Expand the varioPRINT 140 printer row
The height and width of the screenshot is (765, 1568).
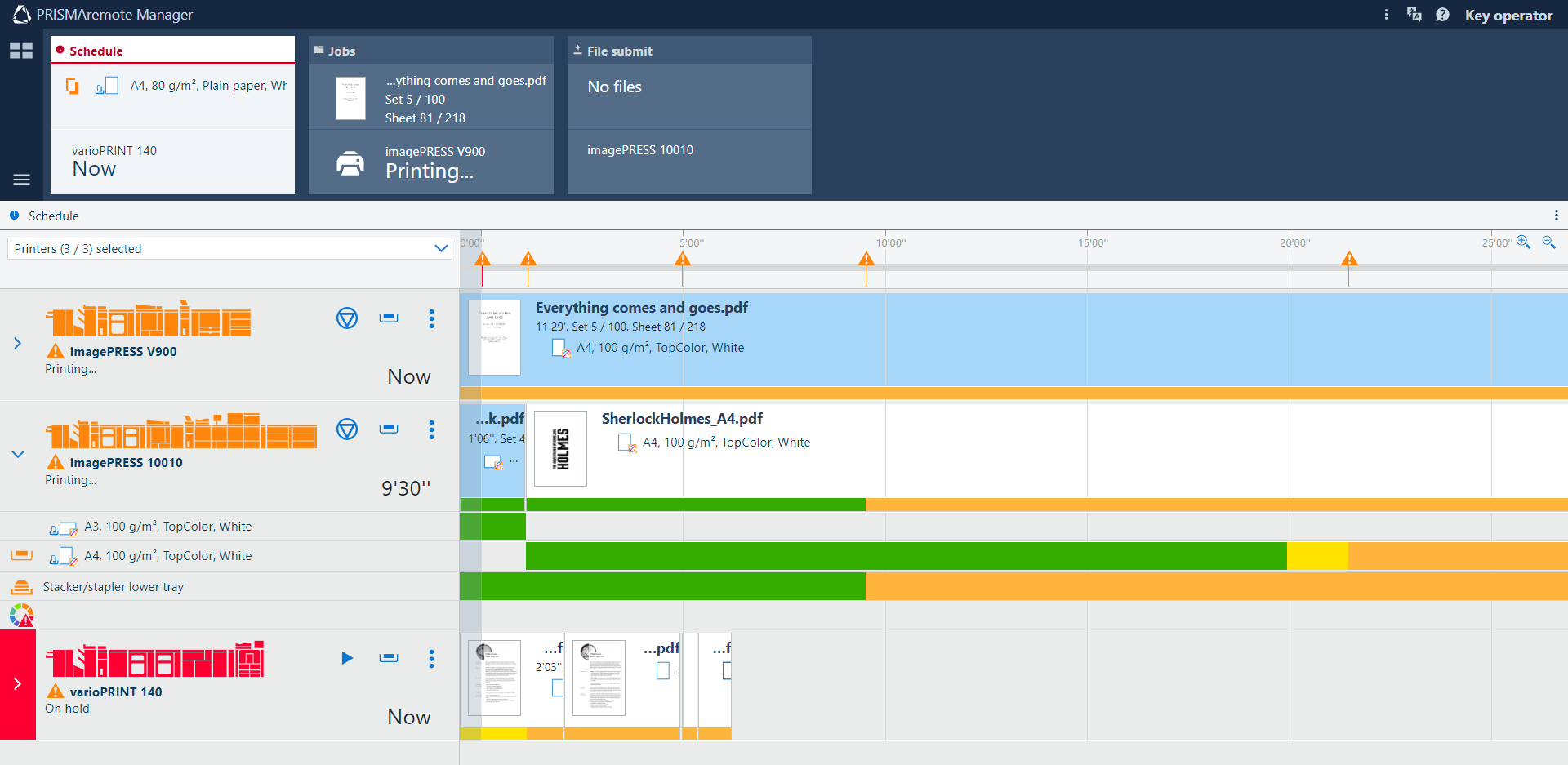click(17, 684)
